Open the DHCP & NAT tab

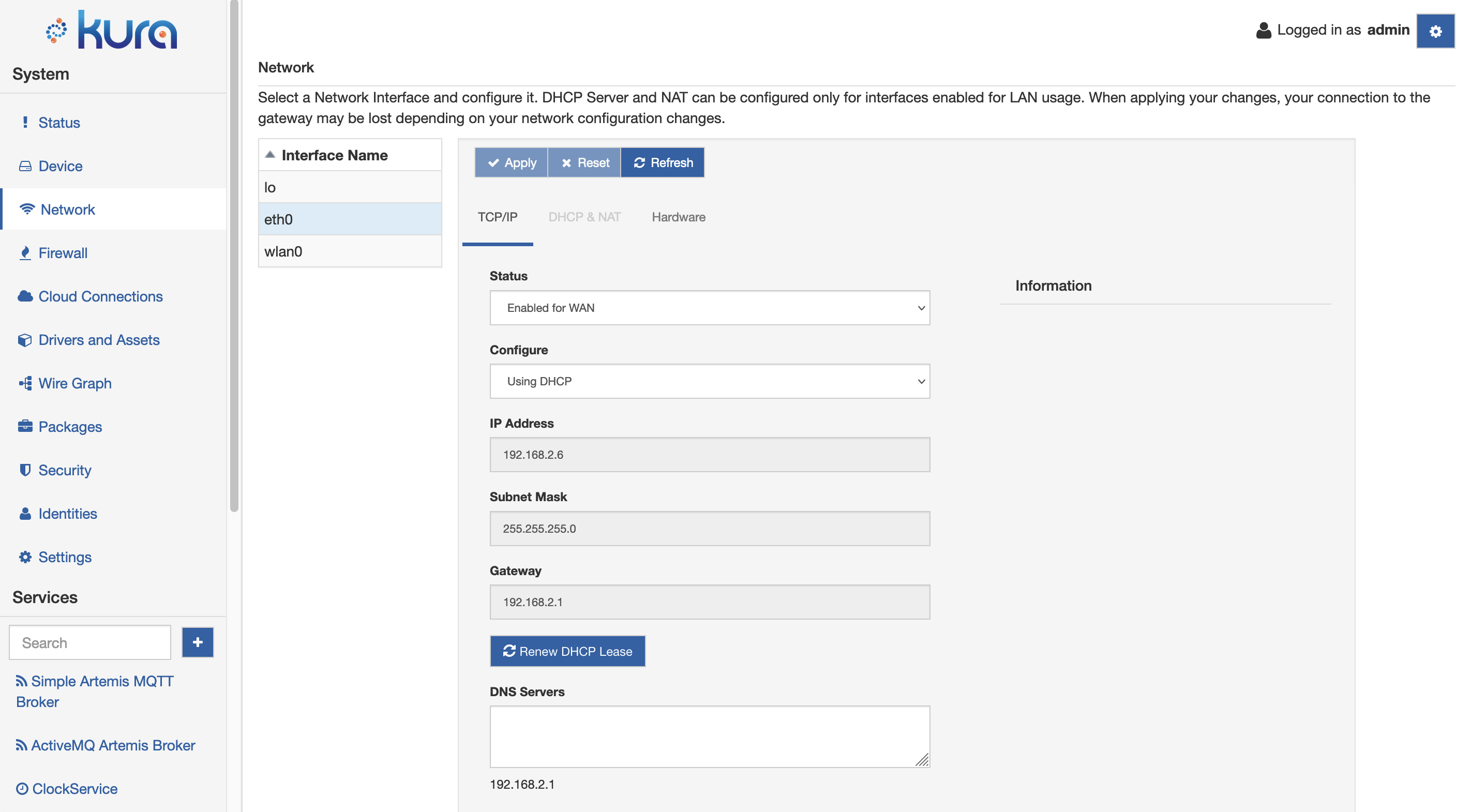(584, 216)
